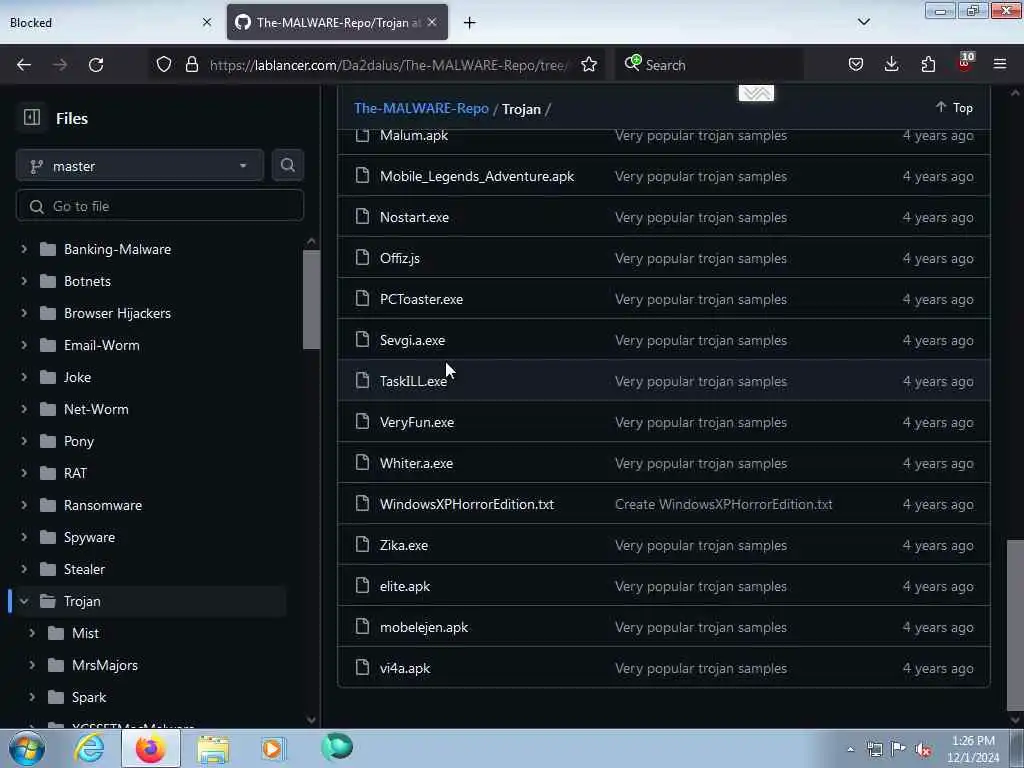Close the The-MALWARE-Repo tab
Viewport: 1024px width, 768px height.
tap(432, 23)
